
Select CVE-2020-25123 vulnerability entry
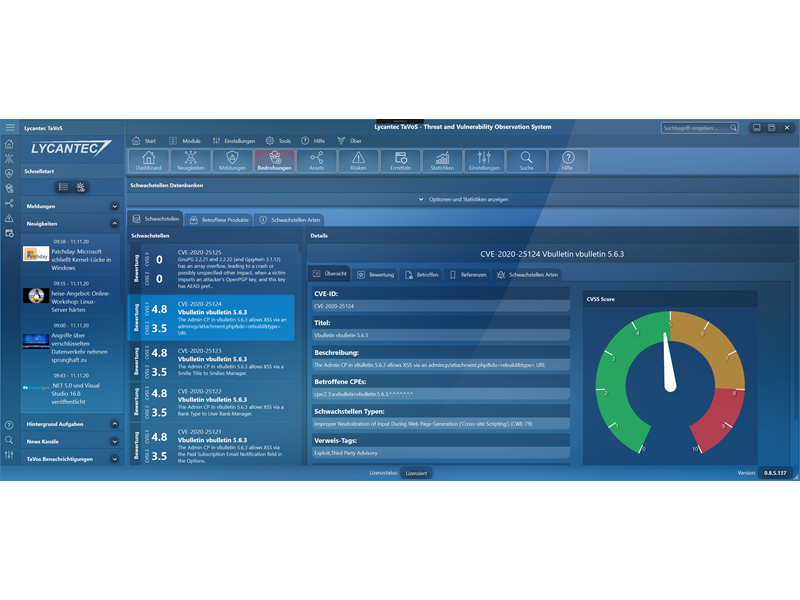point(211,362)
